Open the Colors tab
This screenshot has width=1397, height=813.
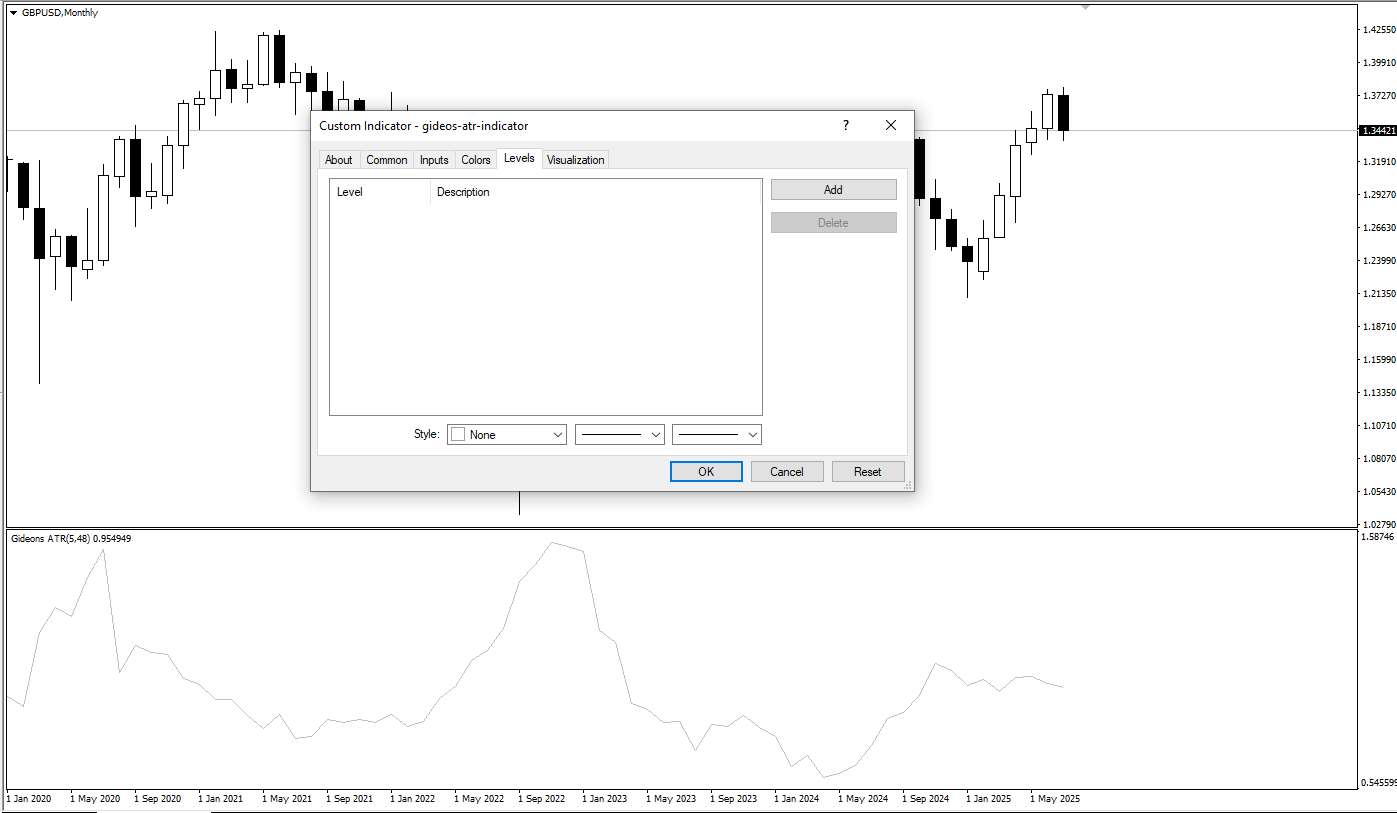(476, 160)
